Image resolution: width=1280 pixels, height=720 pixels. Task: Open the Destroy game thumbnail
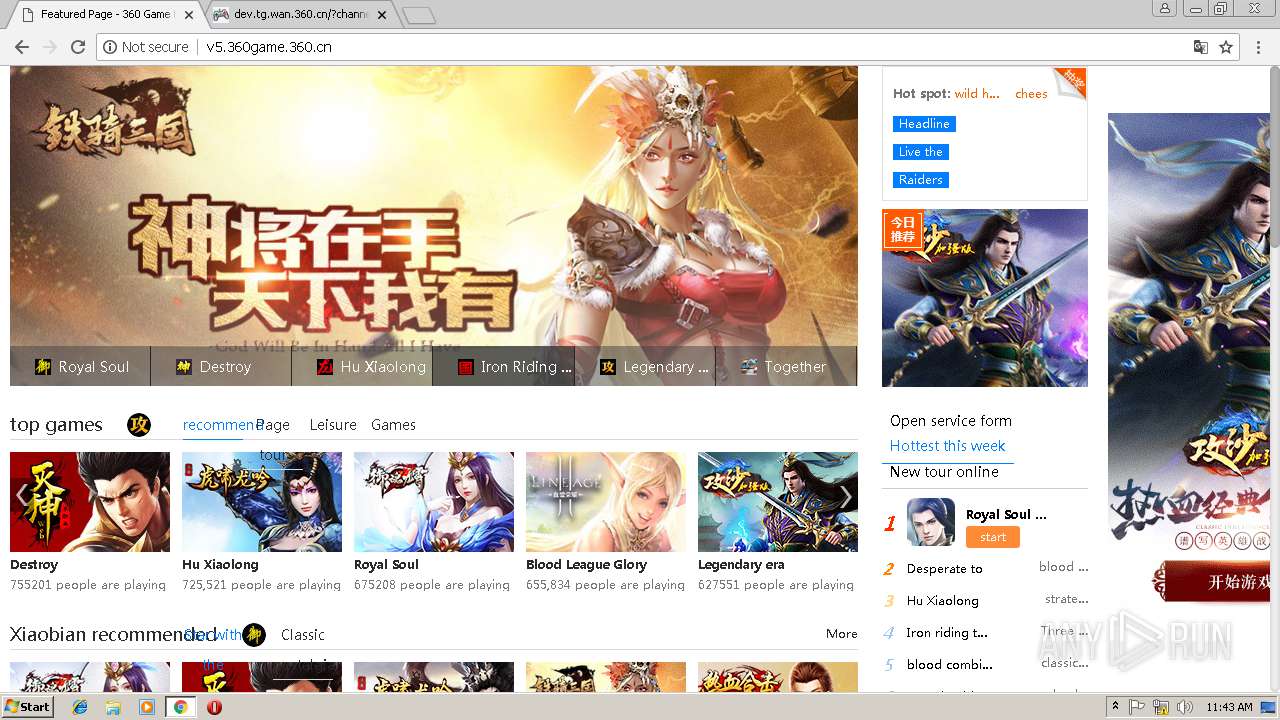(90, 502)
